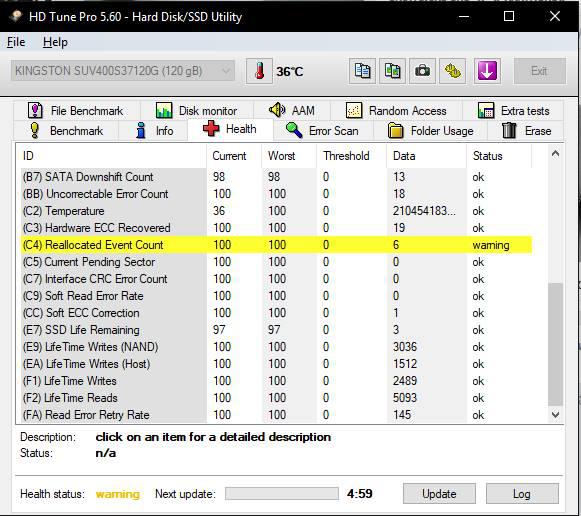Viewport: 581px width, 516px height.
Task: Open the Help menu
Action: coord(55,42)
